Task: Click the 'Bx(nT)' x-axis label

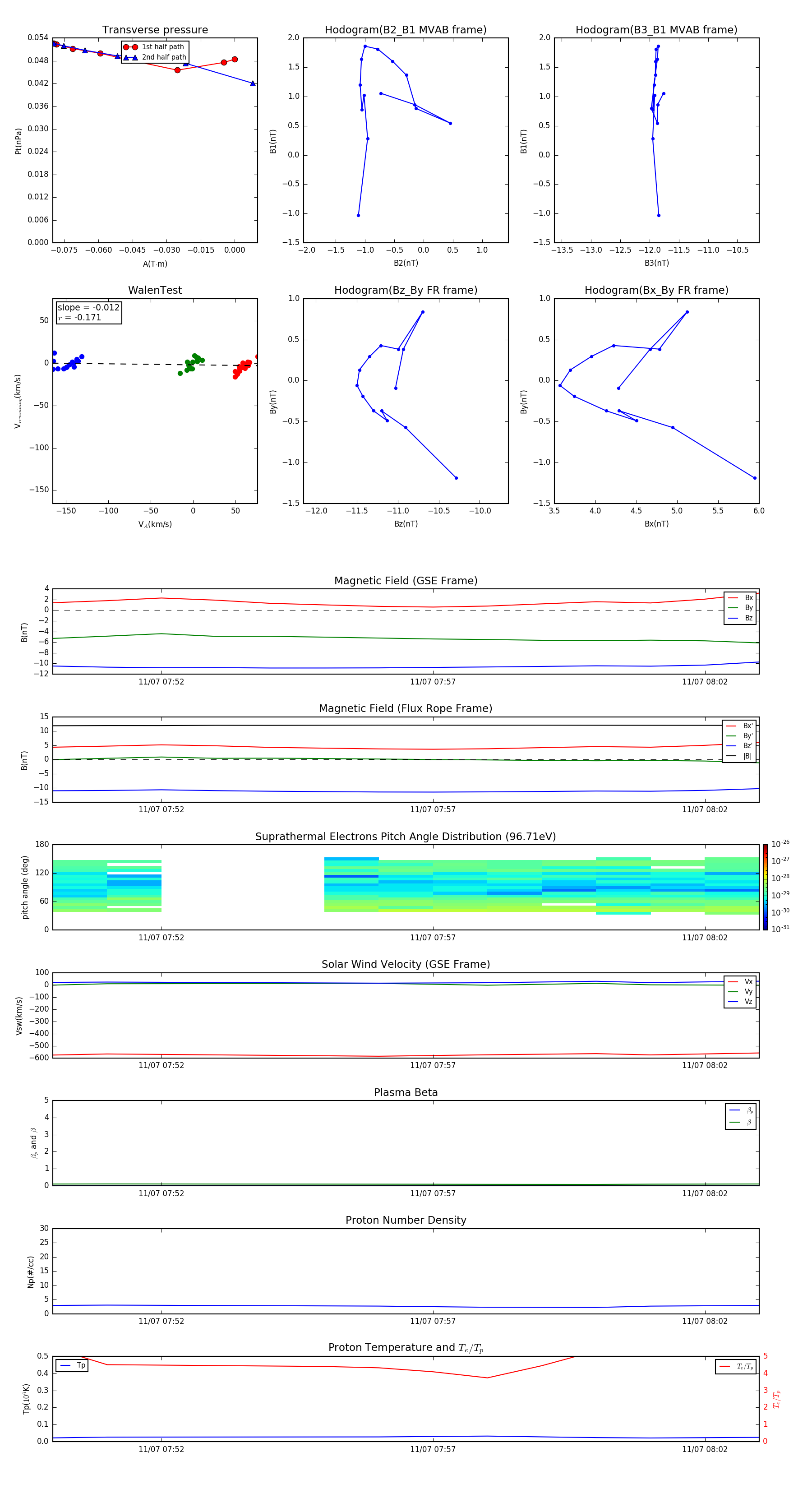Action: (656, 524)
